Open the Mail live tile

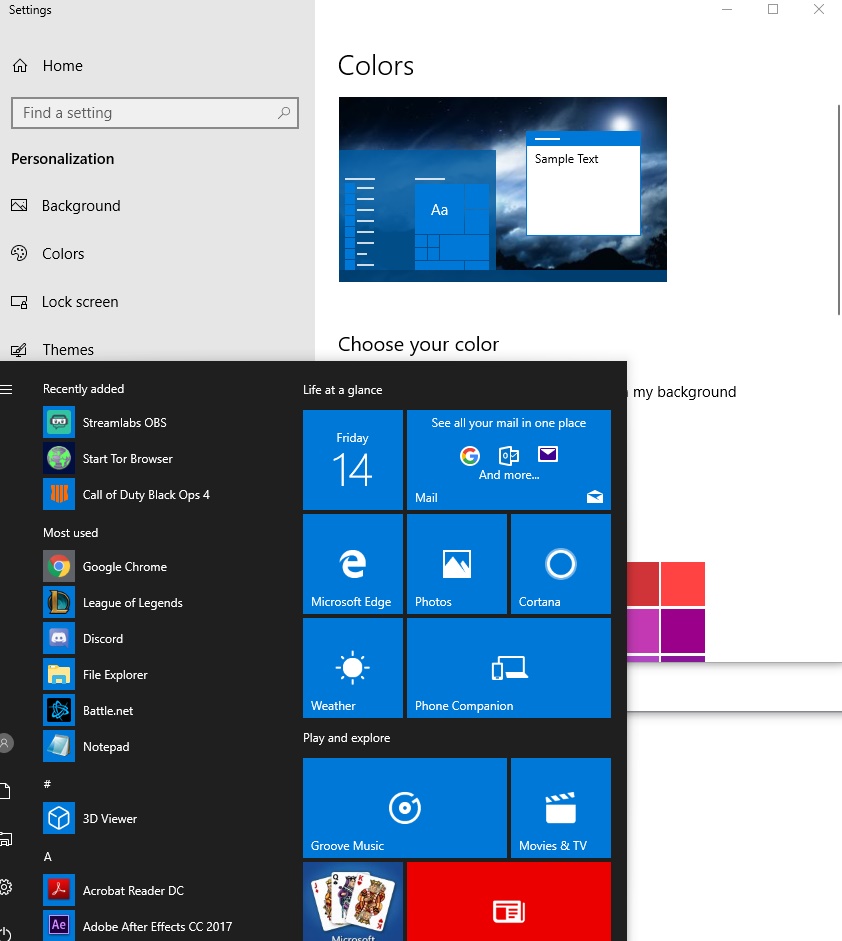(x=509, y=460)
